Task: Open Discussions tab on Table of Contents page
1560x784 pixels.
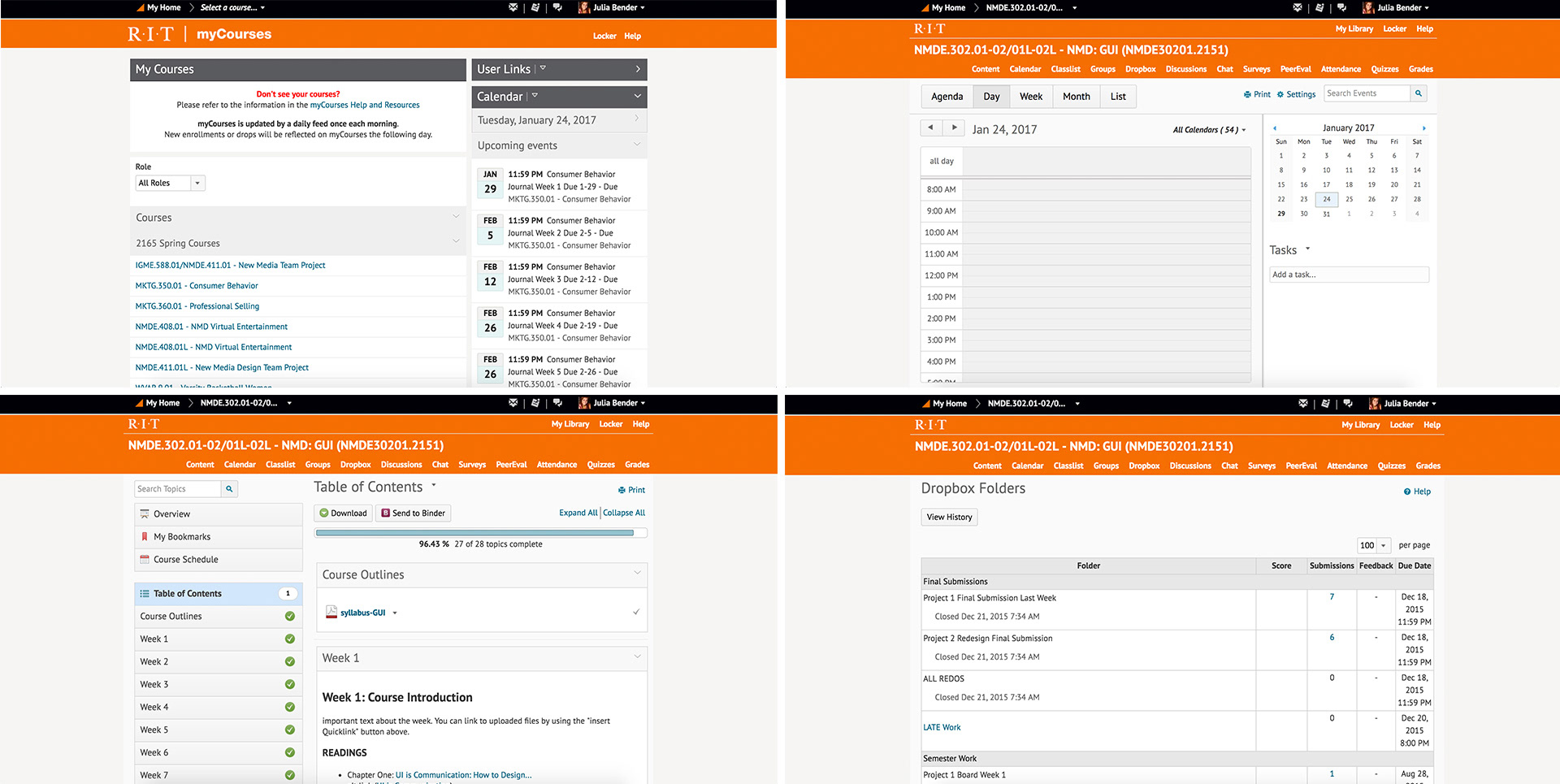Action: [401, 465]
